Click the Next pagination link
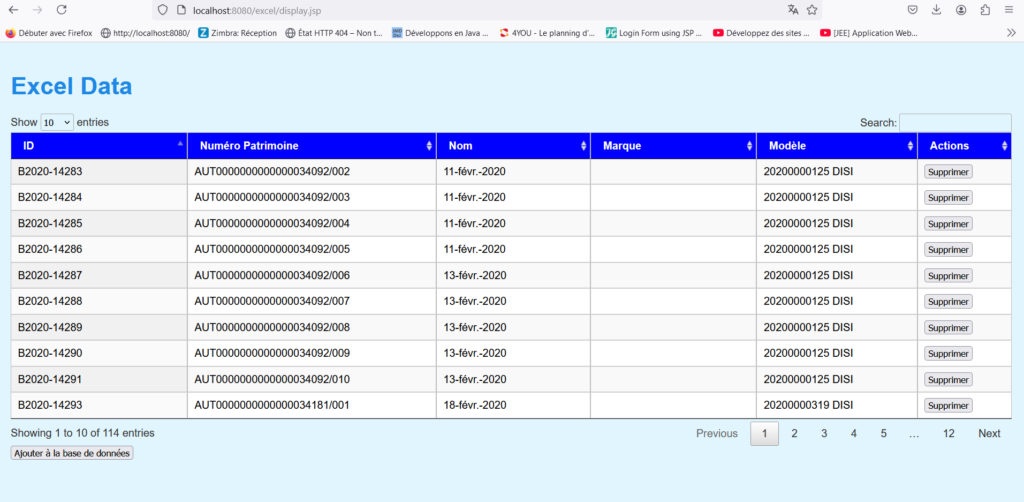Viewport: 1024px width, 502px height. click(x=989, y=433)
